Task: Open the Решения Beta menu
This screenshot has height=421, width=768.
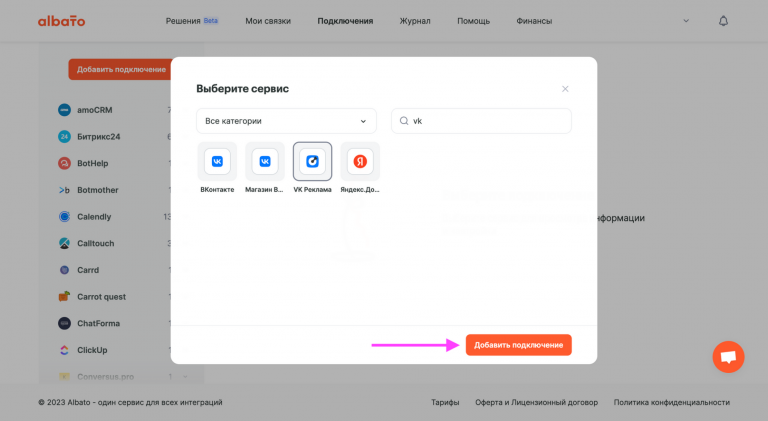Action: tap(192, 21)
